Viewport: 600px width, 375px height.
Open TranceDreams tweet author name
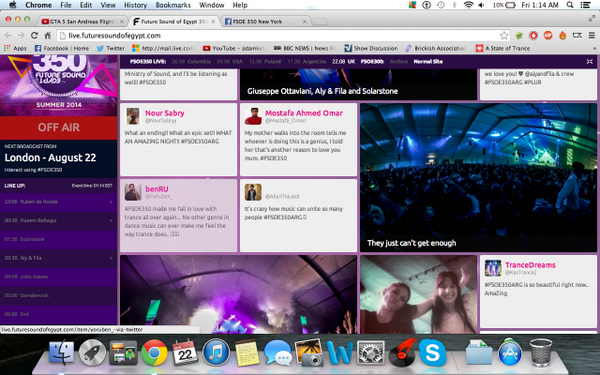tap(530, 265)
